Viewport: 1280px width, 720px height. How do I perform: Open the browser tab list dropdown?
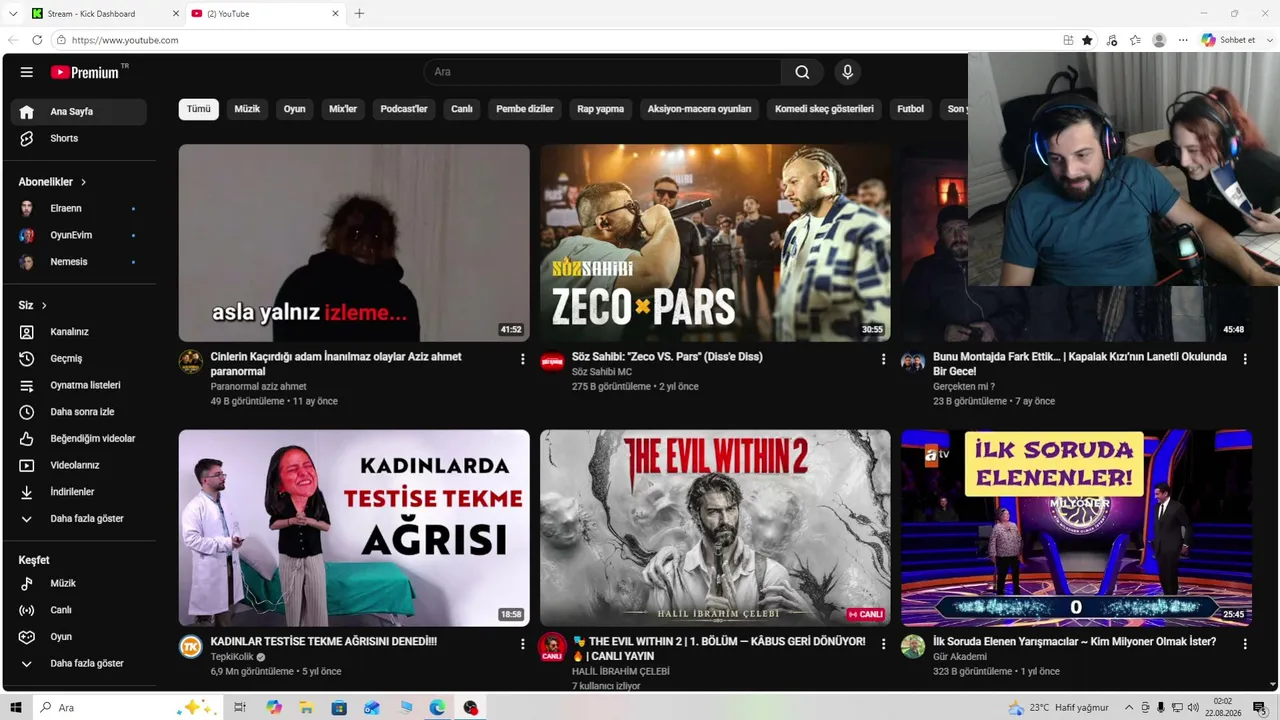point(13,14)
